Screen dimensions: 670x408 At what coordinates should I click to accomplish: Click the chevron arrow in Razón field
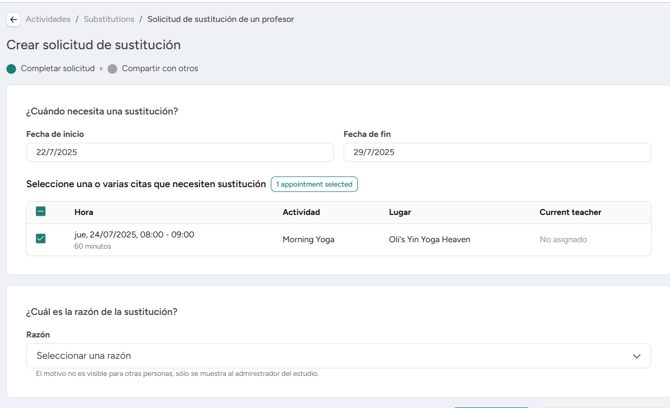pos(637,356)
